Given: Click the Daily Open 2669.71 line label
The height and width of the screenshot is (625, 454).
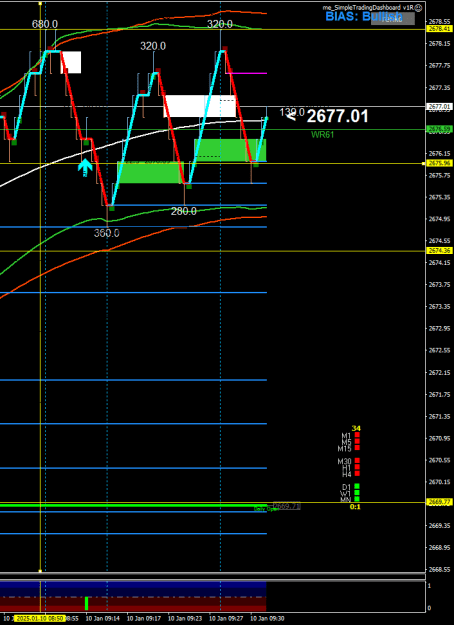Looking at the screenshot, I should 277,507.
